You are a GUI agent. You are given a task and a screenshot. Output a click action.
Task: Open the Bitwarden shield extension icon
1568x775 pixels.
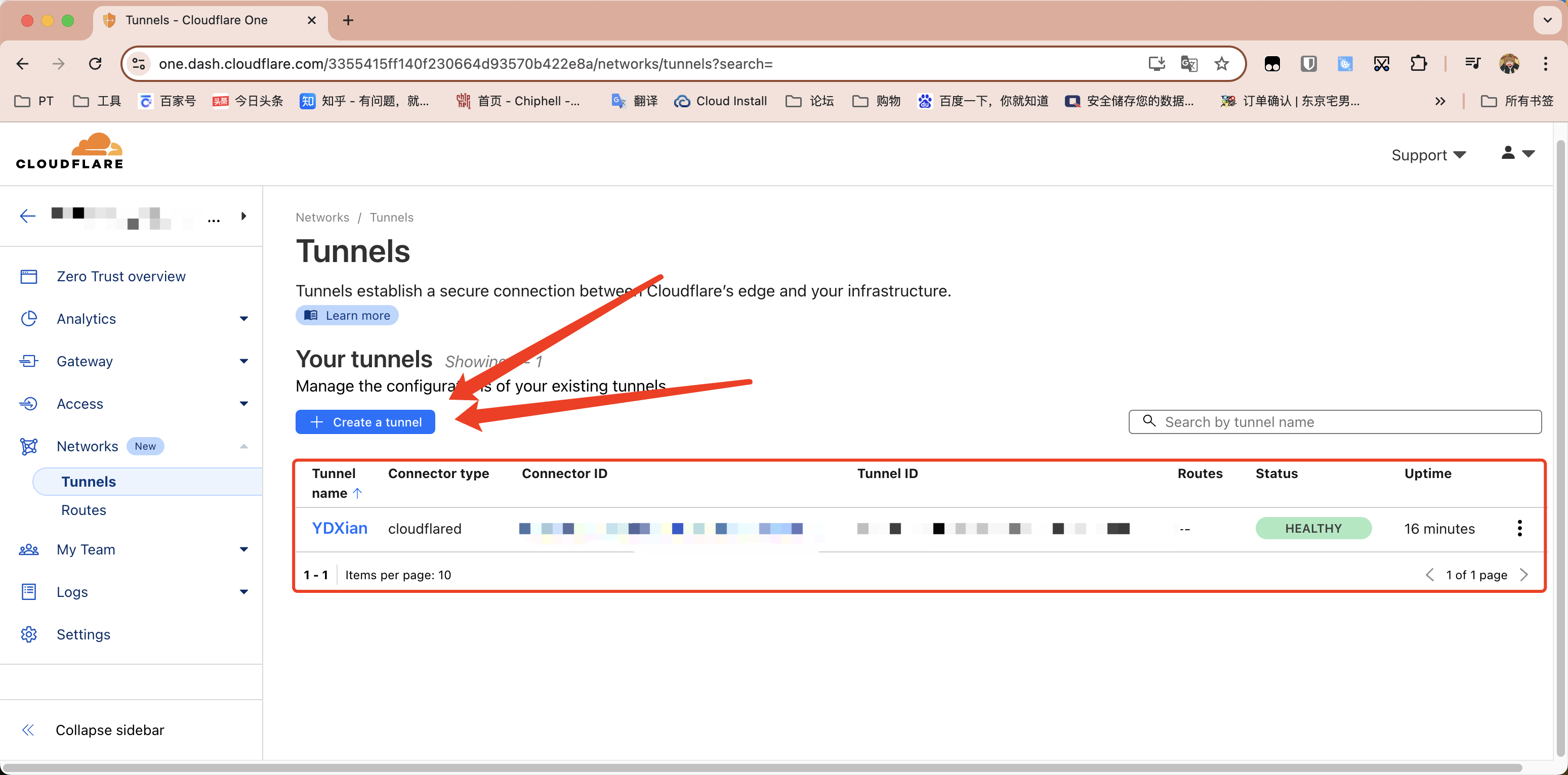click(1308, 64)
